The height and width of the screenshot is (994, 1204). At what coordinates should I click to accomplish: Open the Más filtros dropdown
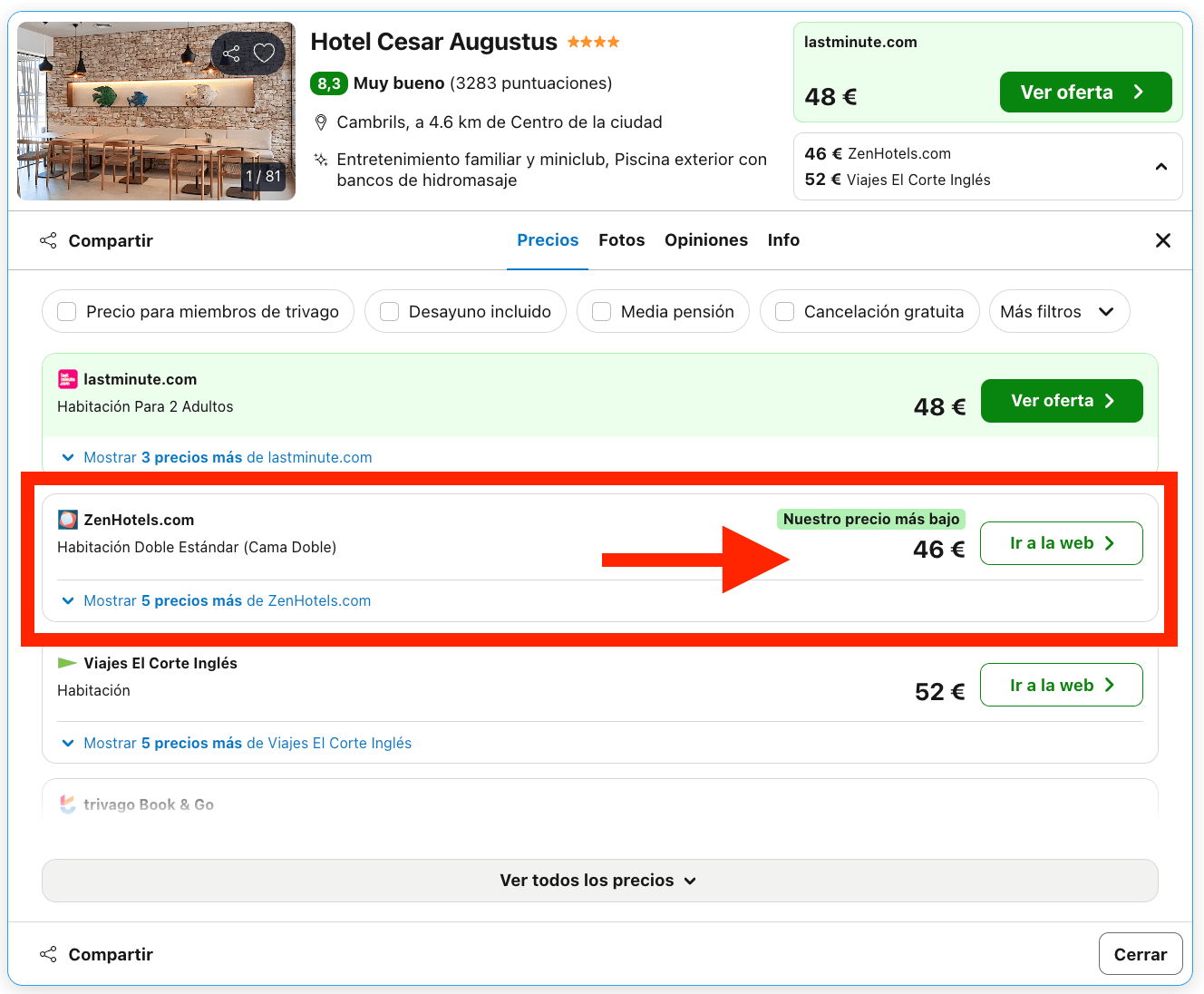pyautogui.click(x=1059, y=312)
